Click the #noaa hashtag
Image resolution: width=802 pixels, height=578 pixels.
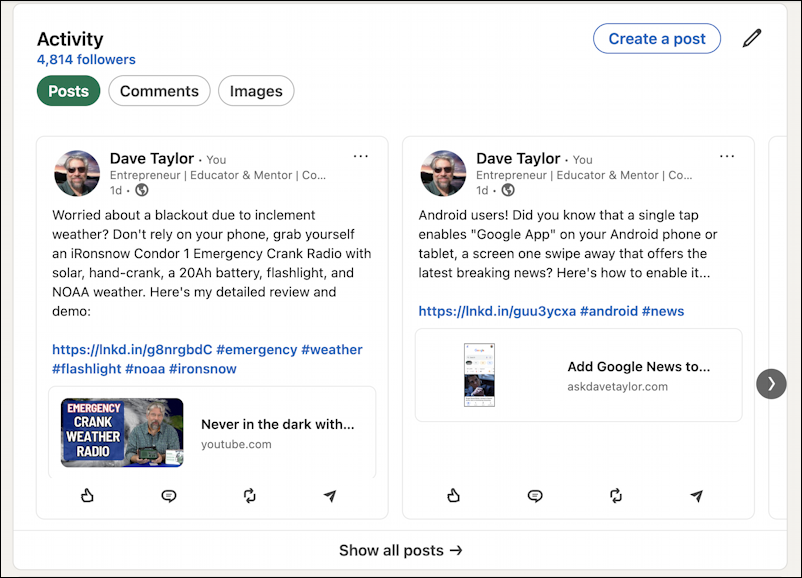pos(145,369)
